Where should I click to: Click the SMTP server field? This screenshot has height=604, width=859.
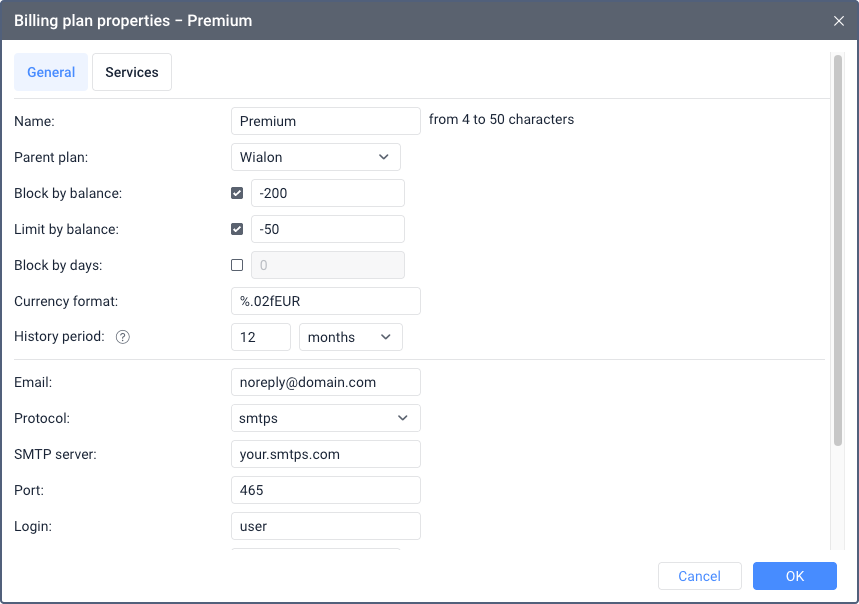click(325, 454)
